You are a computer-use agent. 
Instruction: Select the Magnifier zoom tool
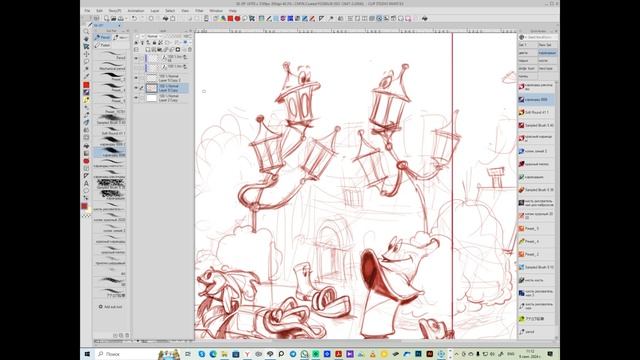86,31
